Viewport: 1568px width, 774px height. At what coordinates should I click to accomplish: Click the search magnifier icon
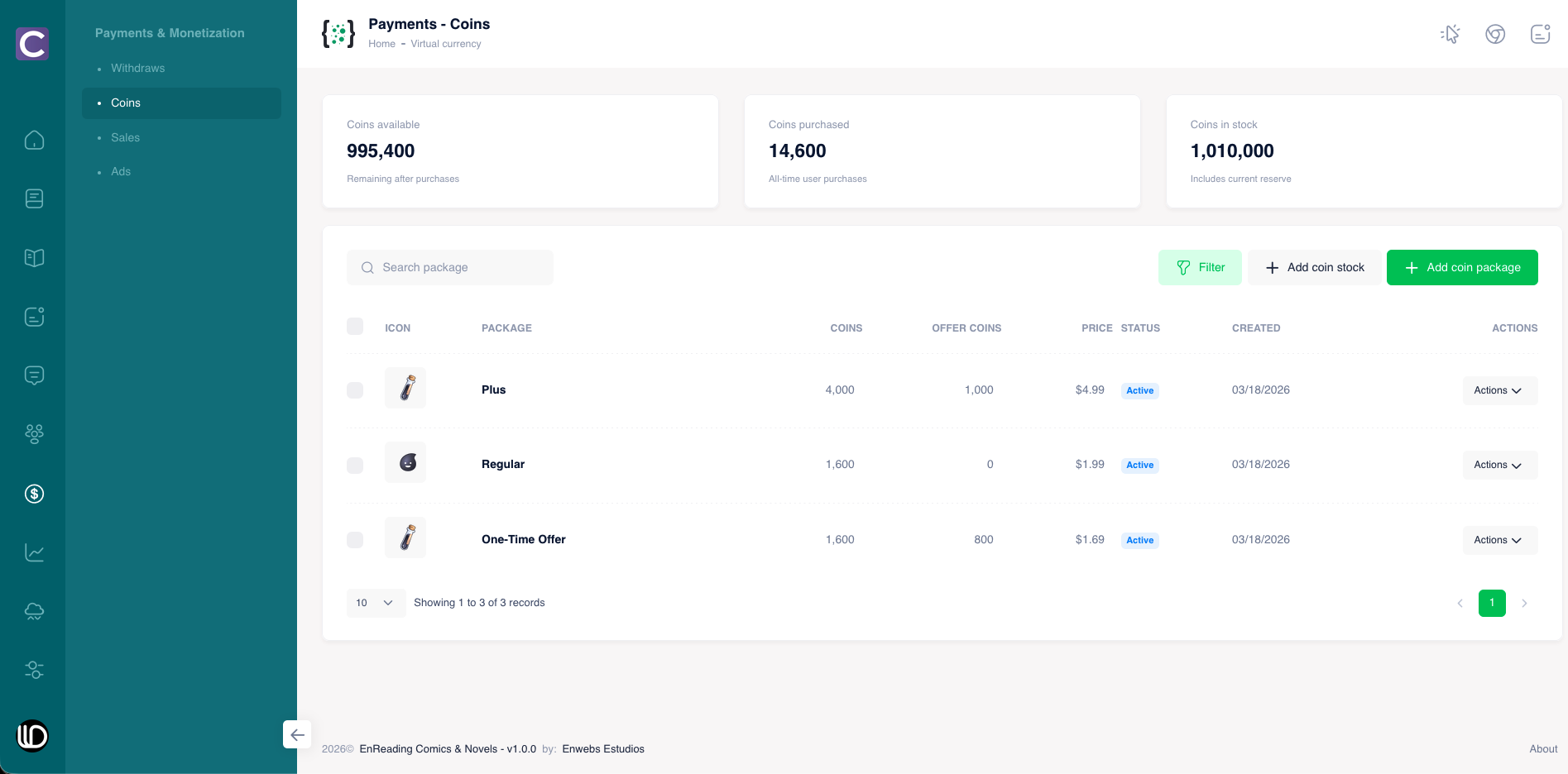pos(367,268)
